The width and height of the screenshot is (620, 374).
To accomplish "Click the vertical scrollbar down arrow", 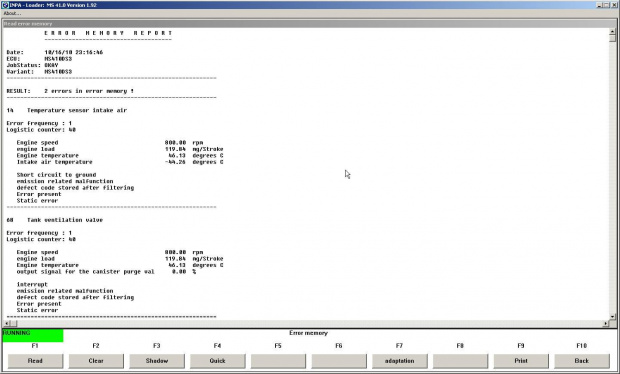I will tap(612, 317).
